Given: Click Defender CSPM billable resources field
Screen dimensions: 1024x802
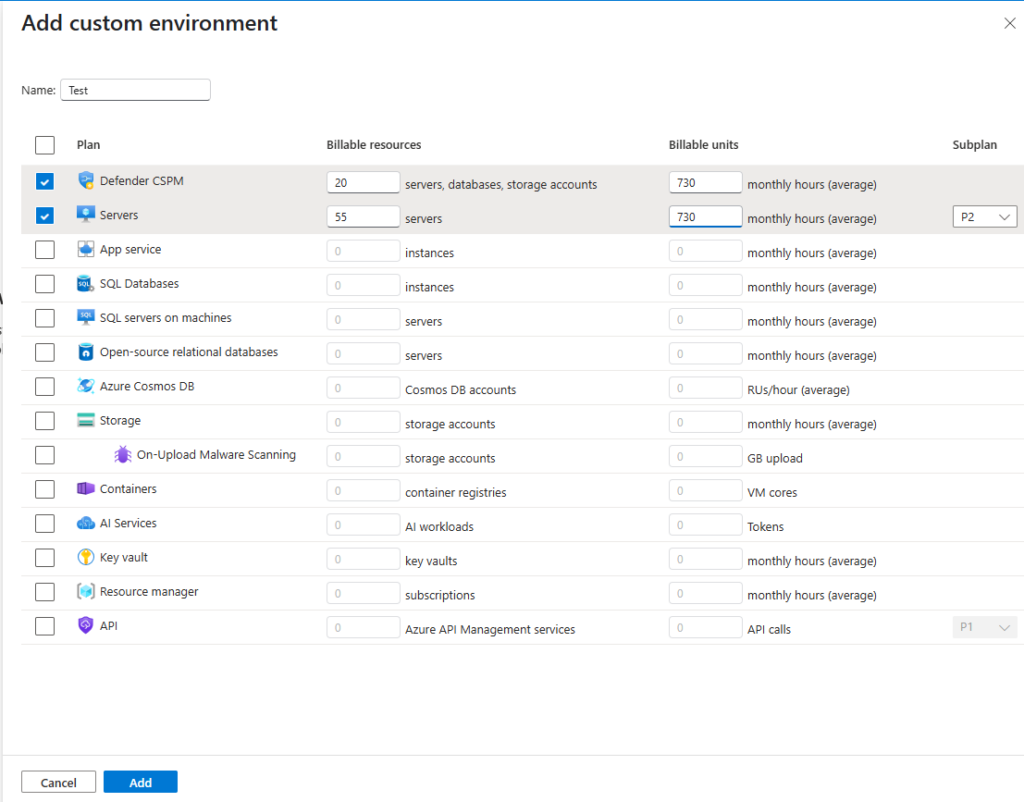Looking at the screenshot, I should click(363, 182).
